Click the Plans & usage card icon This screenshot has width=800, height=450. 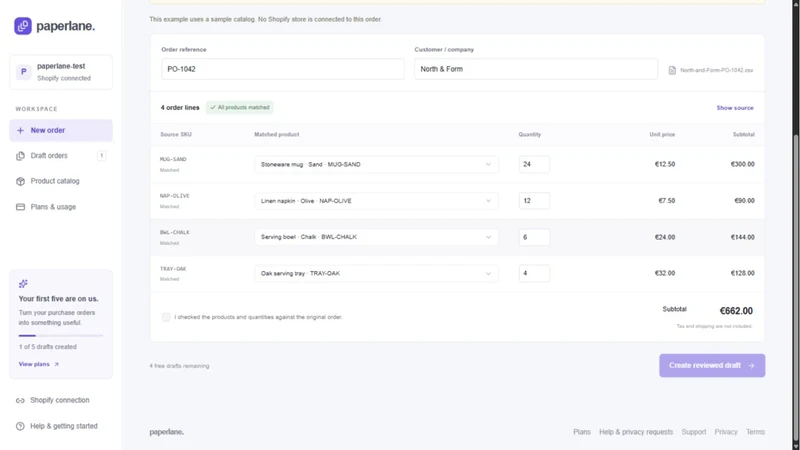pos(20,207)
